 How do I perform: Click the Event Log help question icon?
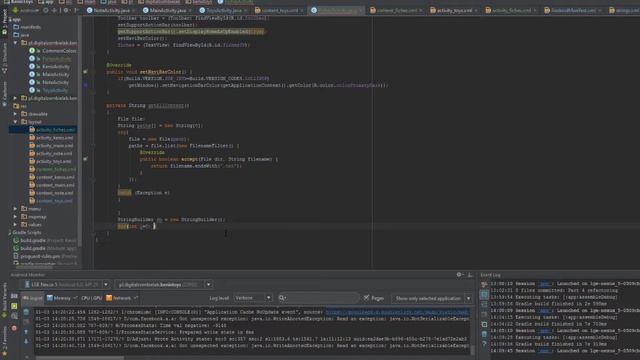coord(484,344)
